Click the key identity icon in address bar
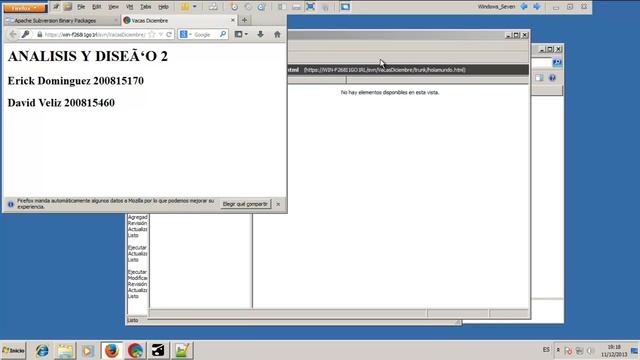Viewport: 640px width, 360px height. pos(25,34)
